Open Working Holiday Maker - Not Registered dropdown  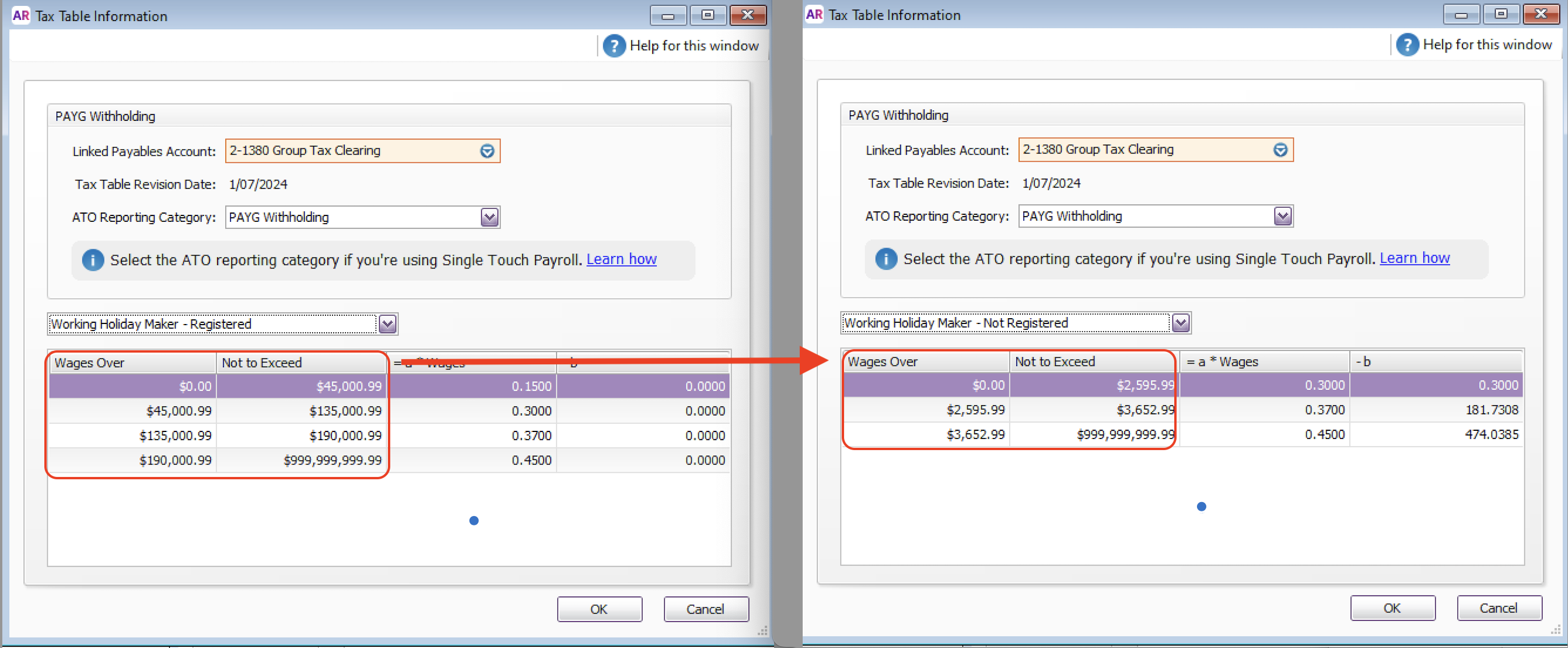(1181, 323)
